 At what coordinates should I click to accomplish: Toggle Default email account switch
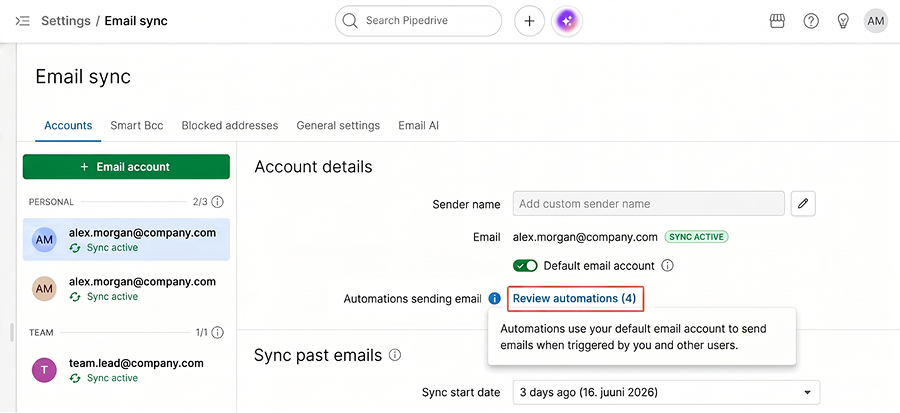pos(525,266)
